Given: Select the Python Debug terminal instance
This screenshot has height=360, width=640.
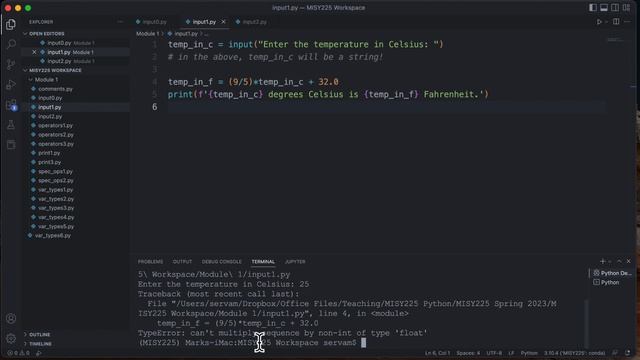Looking at the screenshot, I should pyautogui.click(x=612, y=273).
